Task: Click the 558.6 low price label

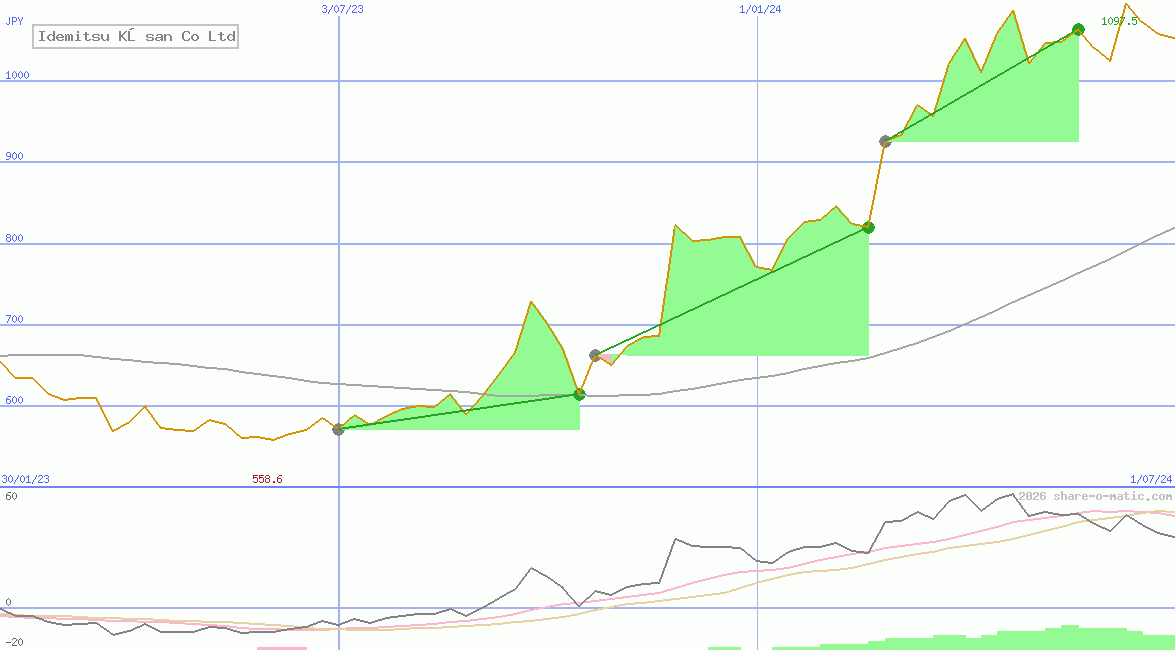Action: pyautogui.click(x=267, y=479)
